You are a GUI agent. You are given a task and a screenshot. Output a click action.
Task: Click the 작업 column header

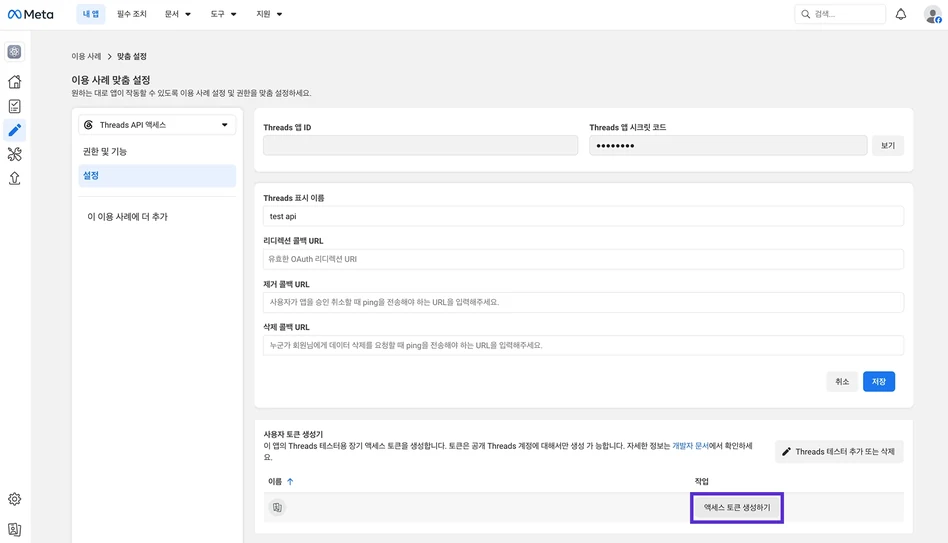(701, 481)
